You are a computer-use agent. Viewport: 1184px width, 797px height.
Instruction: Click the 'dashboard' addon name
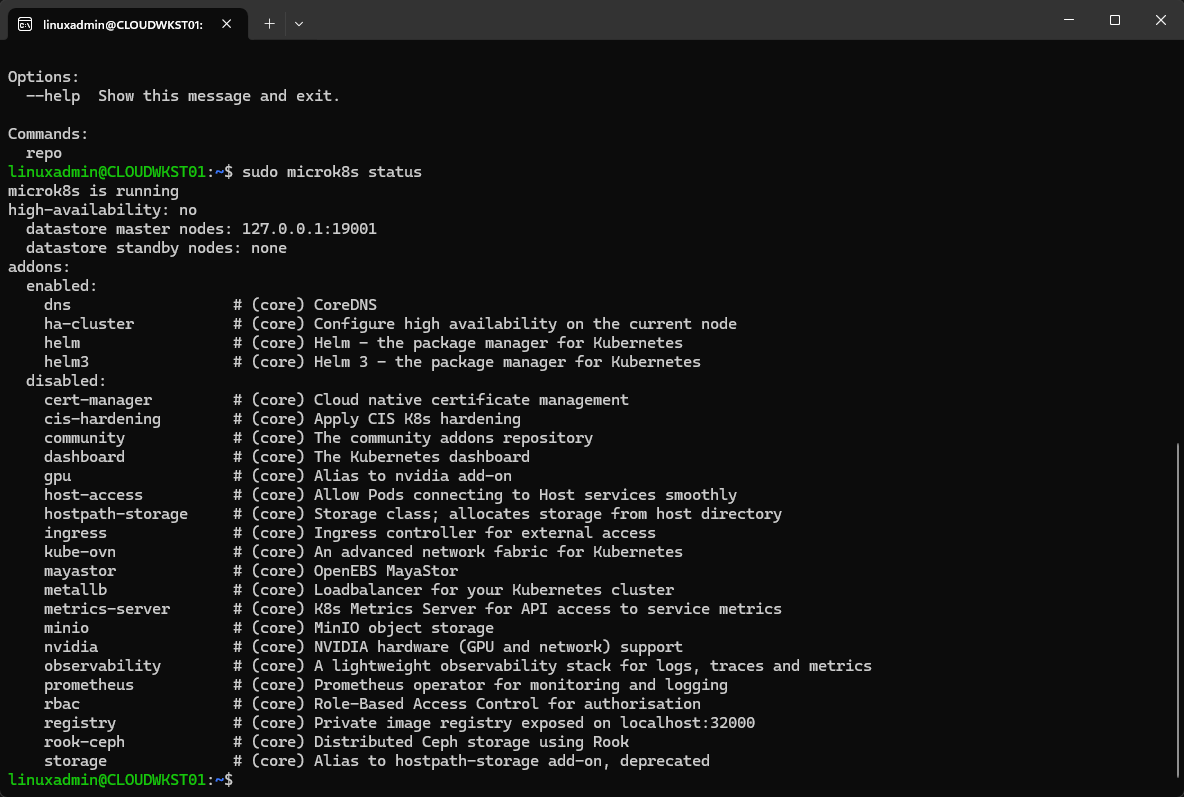84,457
